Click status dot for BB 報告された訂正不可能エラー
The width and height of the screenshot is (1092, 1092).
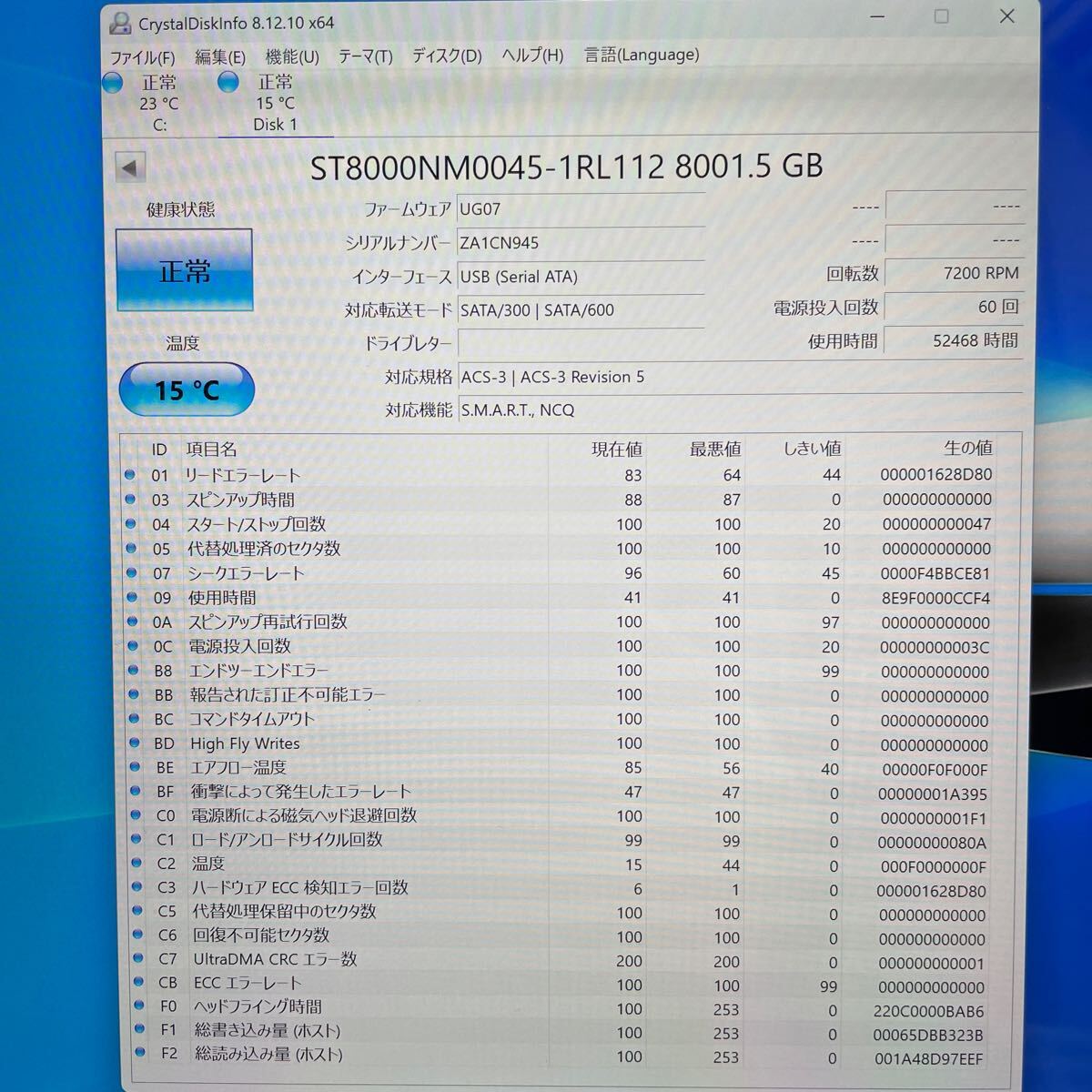(x=133, y=694)
